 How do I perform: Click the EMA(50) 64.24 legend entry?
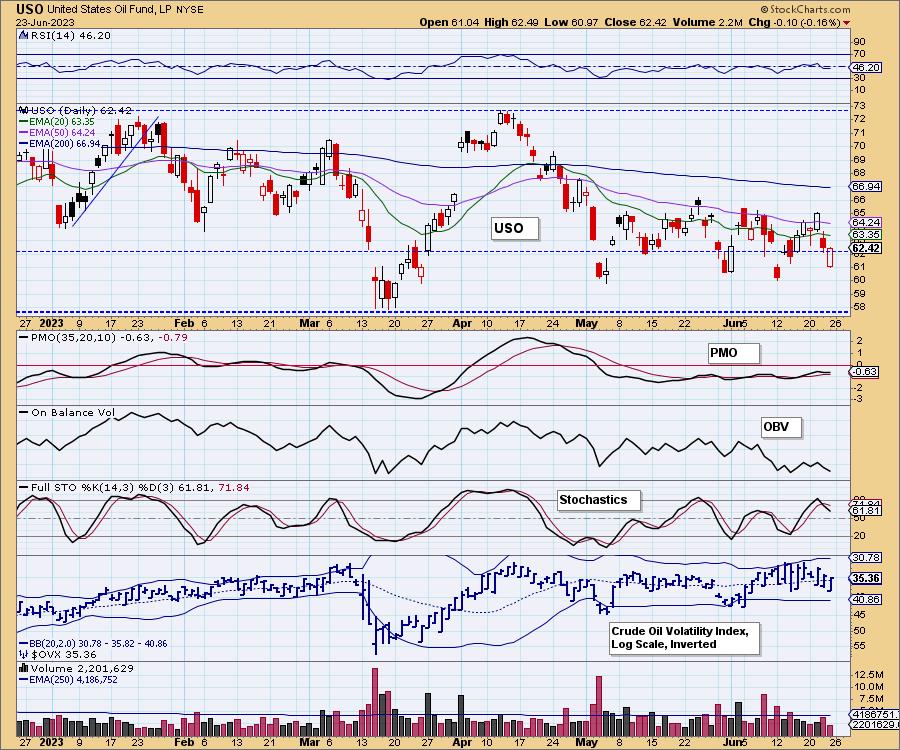(57, 133)
